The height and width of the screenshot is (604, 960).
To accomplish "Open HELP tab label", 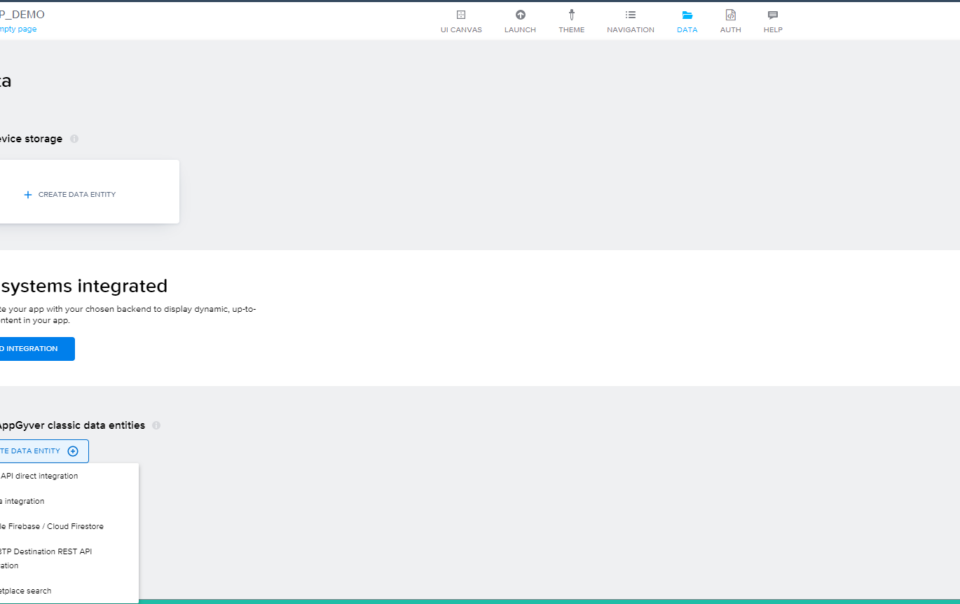I will tap(773, 29).
